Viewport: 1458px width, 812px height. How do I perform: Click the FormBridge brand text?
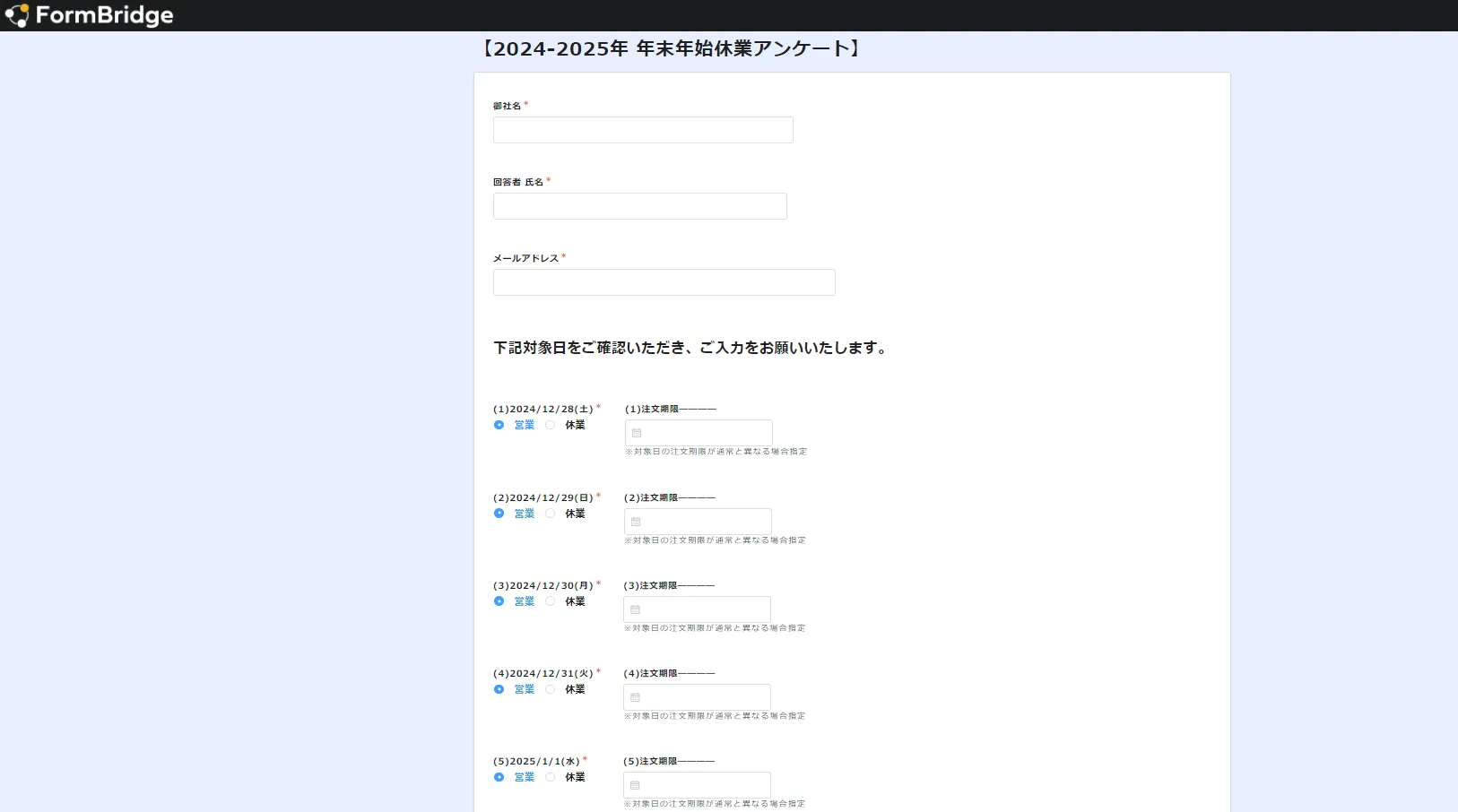[104, 15]
